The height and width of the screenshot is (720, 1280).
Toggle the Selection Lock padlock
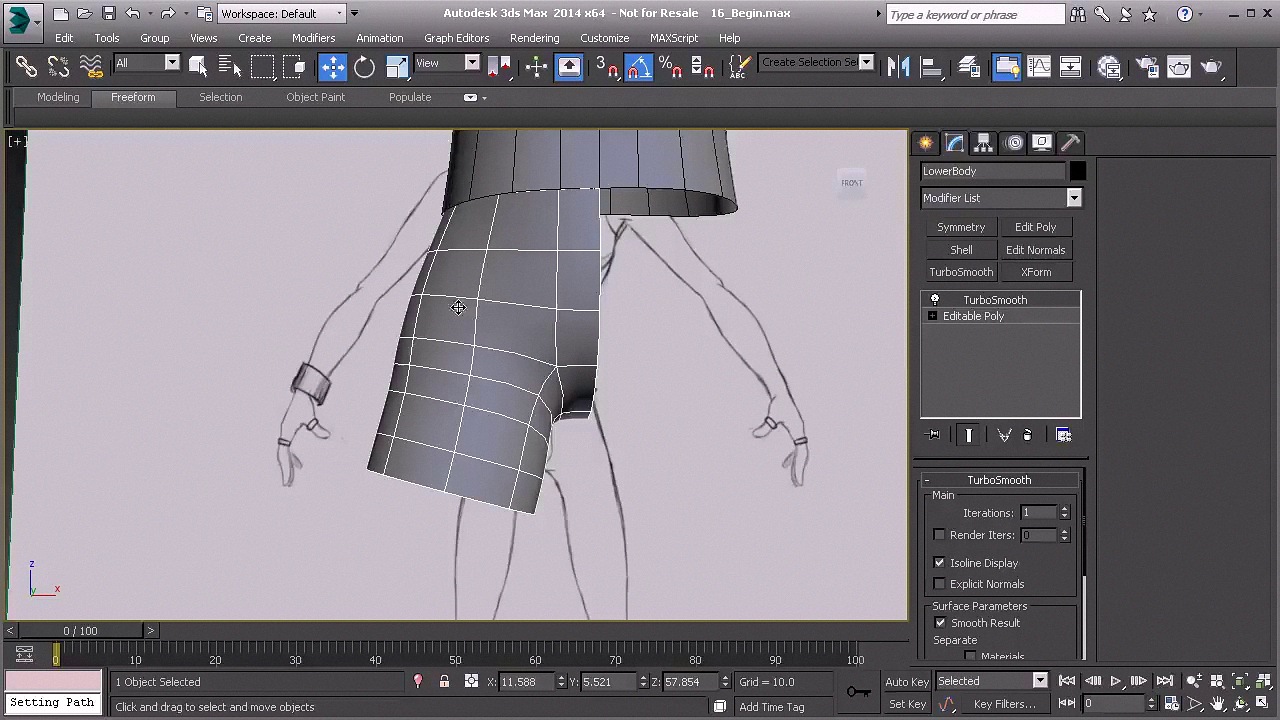(444, 682)
